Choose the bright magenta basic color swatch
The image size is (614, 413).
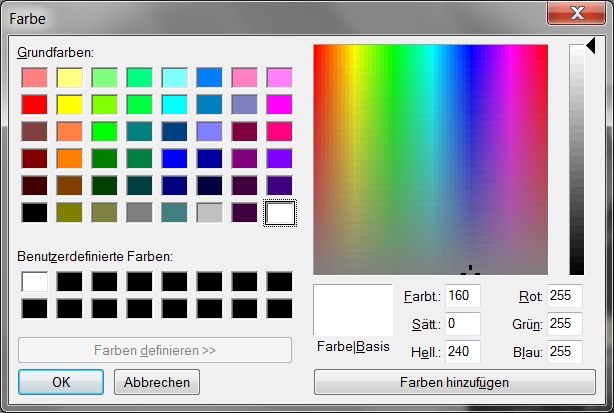click(280, 105)
